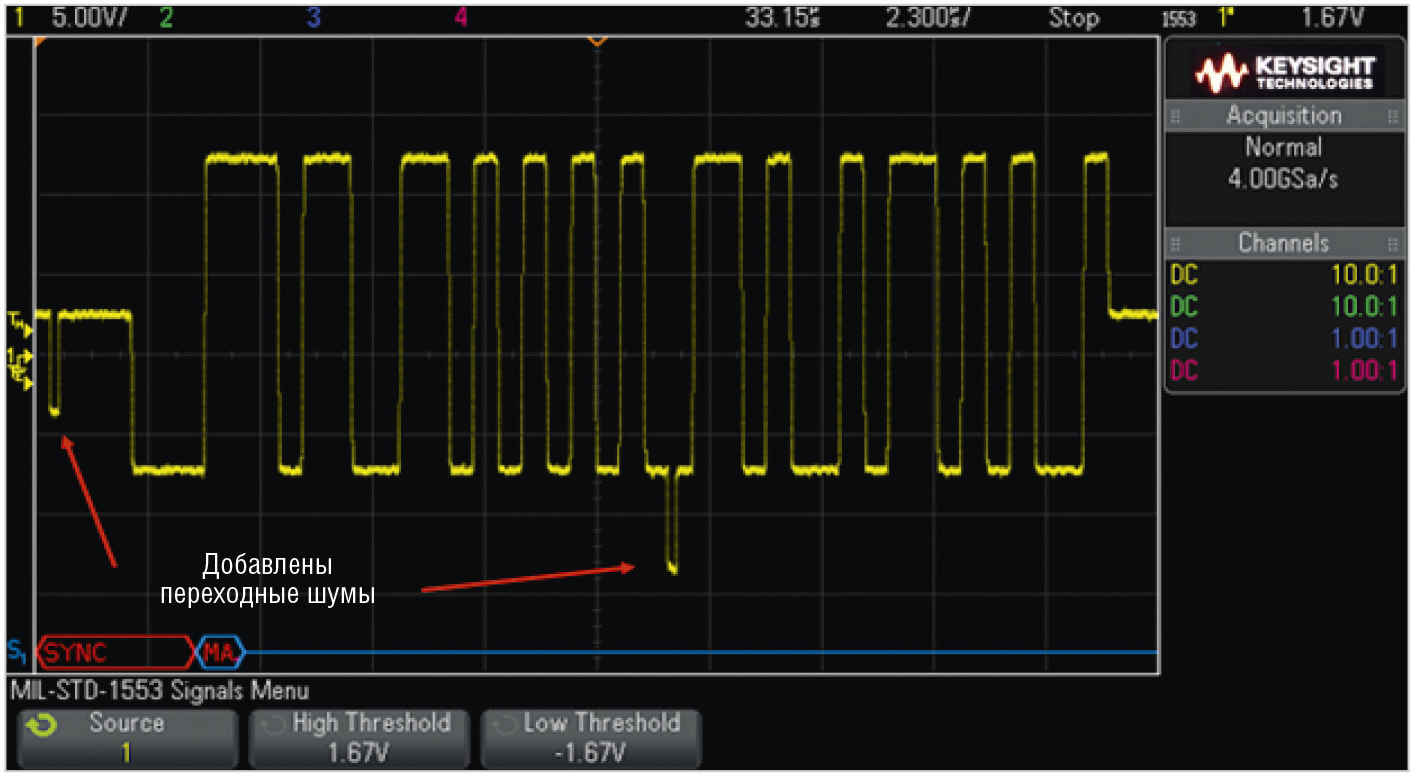Toggle channel 2 using its green label
The width and height of the screenshot is (1414, 775).
coord(165,17)
